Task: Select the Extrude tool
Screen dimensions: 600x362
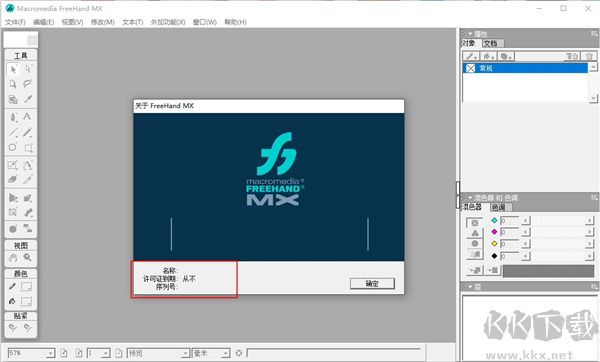Action: point(28,197)
